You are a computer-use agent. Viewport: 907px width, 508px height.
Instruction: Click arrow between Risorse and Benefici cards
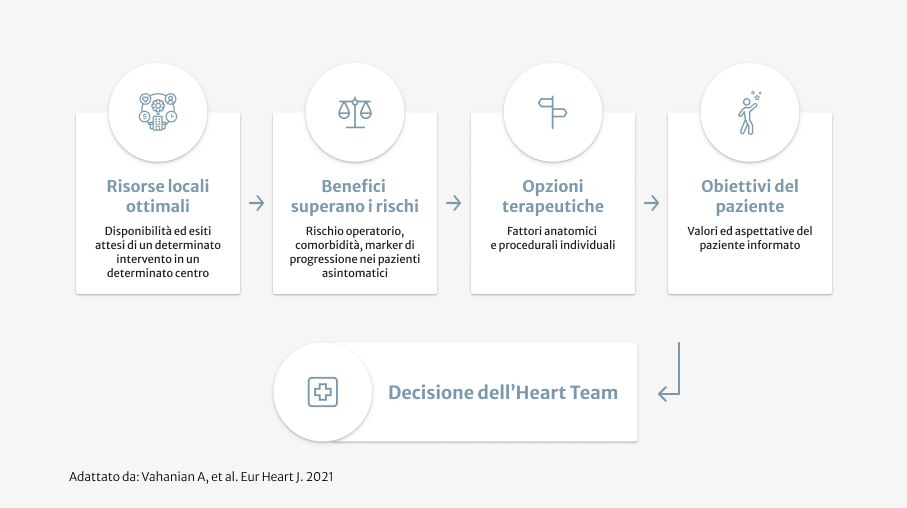tap(257, 203)
